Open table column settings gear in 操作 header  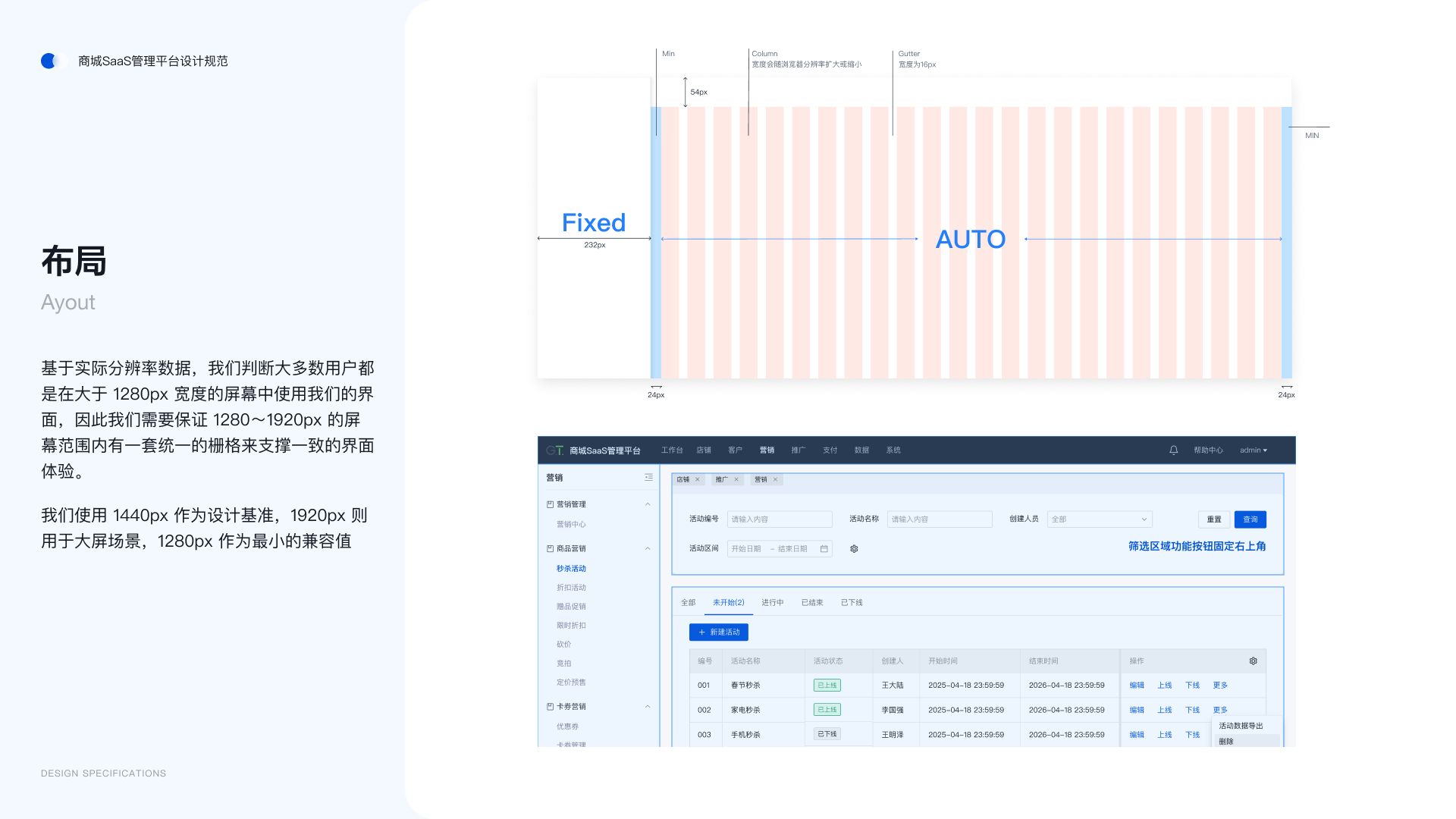[1253, 661]
